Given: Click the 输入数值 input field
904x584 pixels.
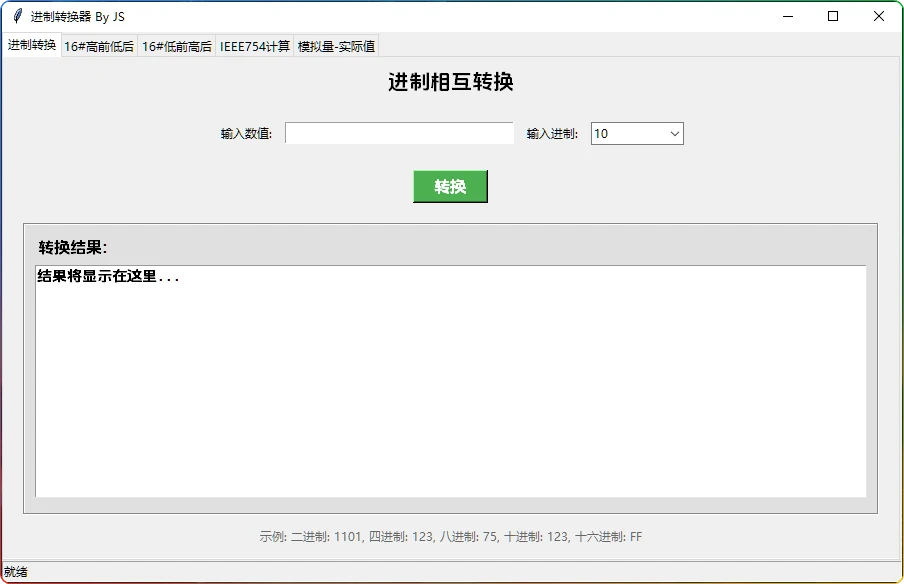Looking at the screenshot, I should pyautogui.click(x=399, y=133).
